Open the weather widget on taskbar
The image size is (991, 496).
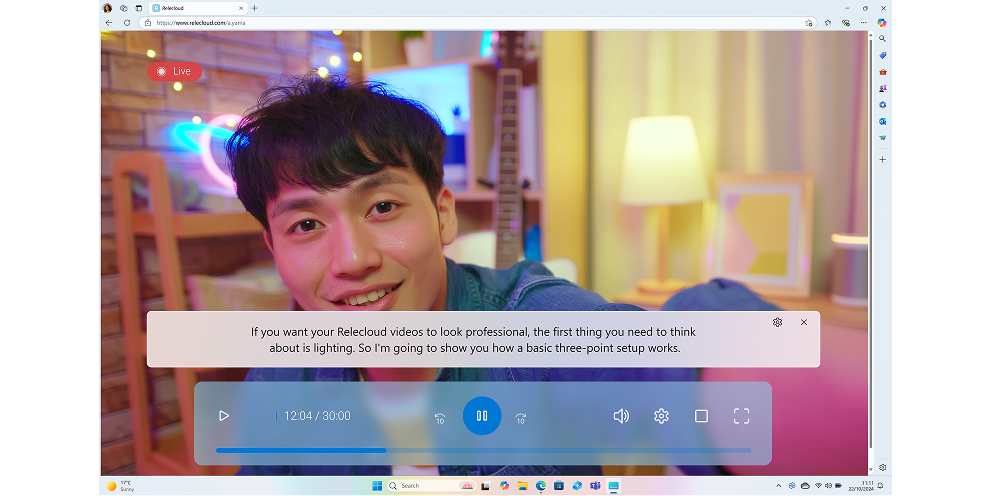click(120, 486)
